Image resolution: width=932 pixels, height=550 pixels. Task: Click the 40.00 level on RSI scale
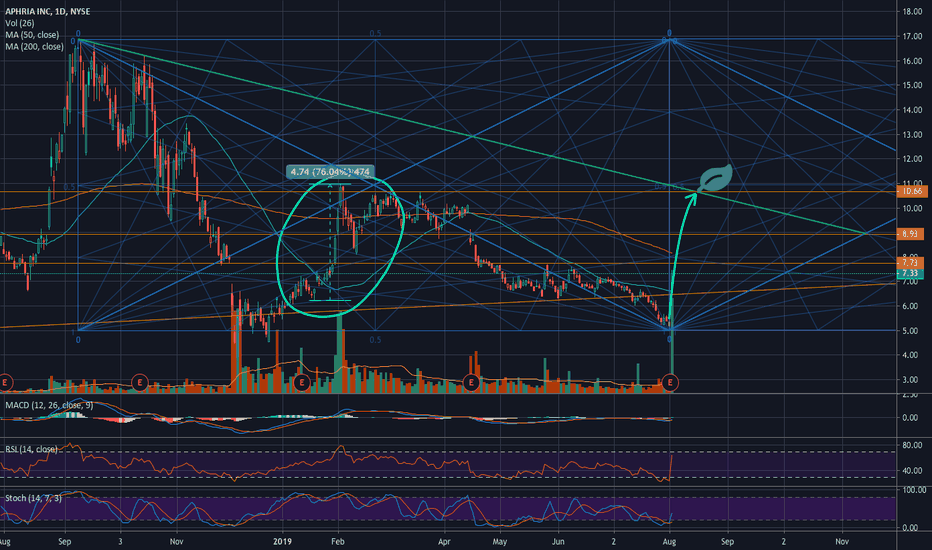tap(912, 470)
